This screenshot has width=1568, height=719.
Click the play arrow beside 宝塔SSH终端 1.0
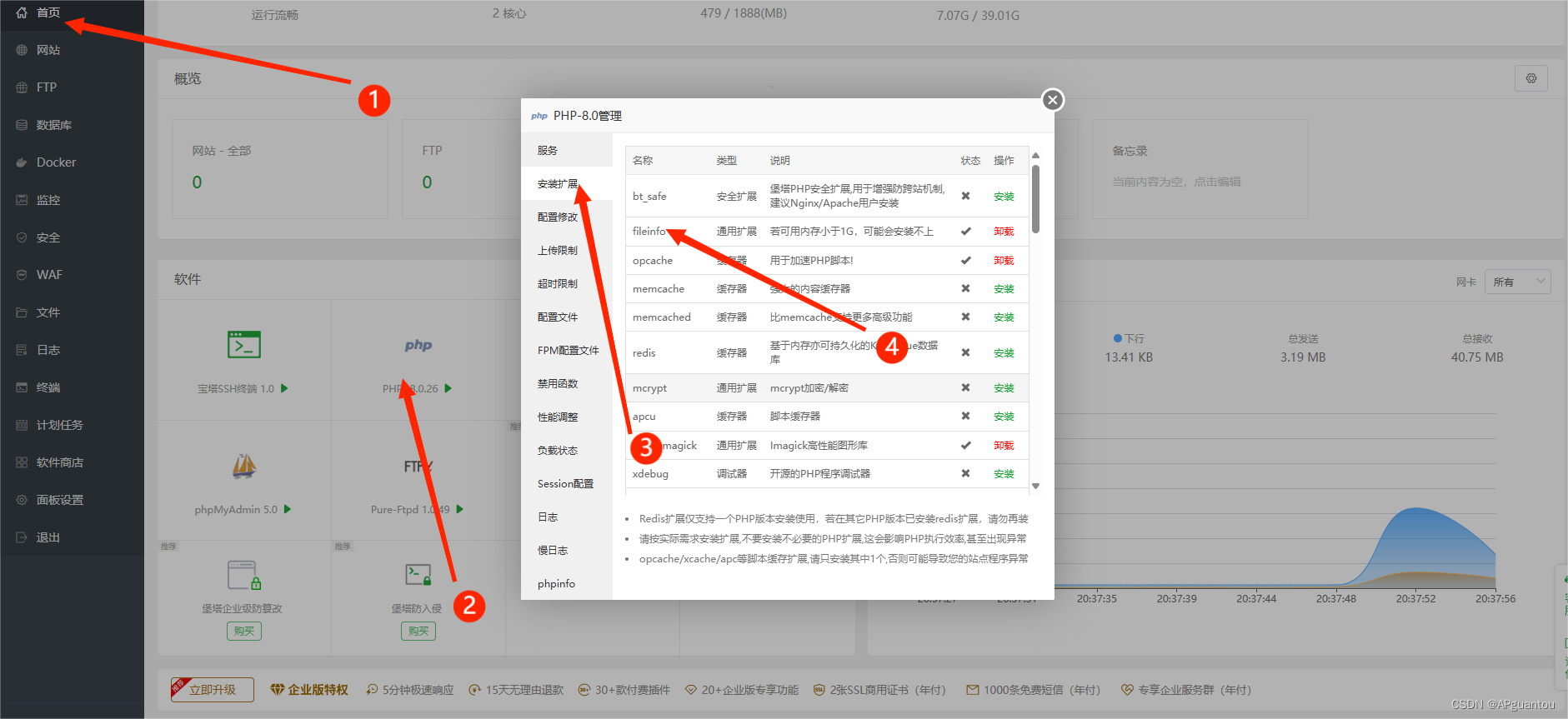pyautogui.click(x=284, y=388)
